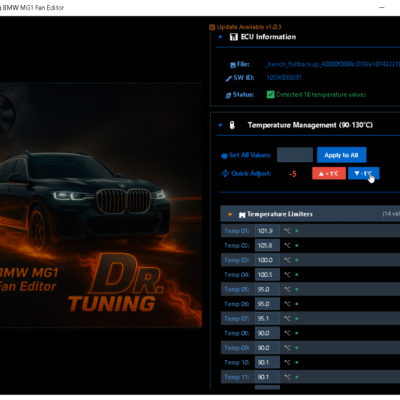400x400 pixels.
Task: Click the Temp 11 label
Action: click(x=237, y=377)
